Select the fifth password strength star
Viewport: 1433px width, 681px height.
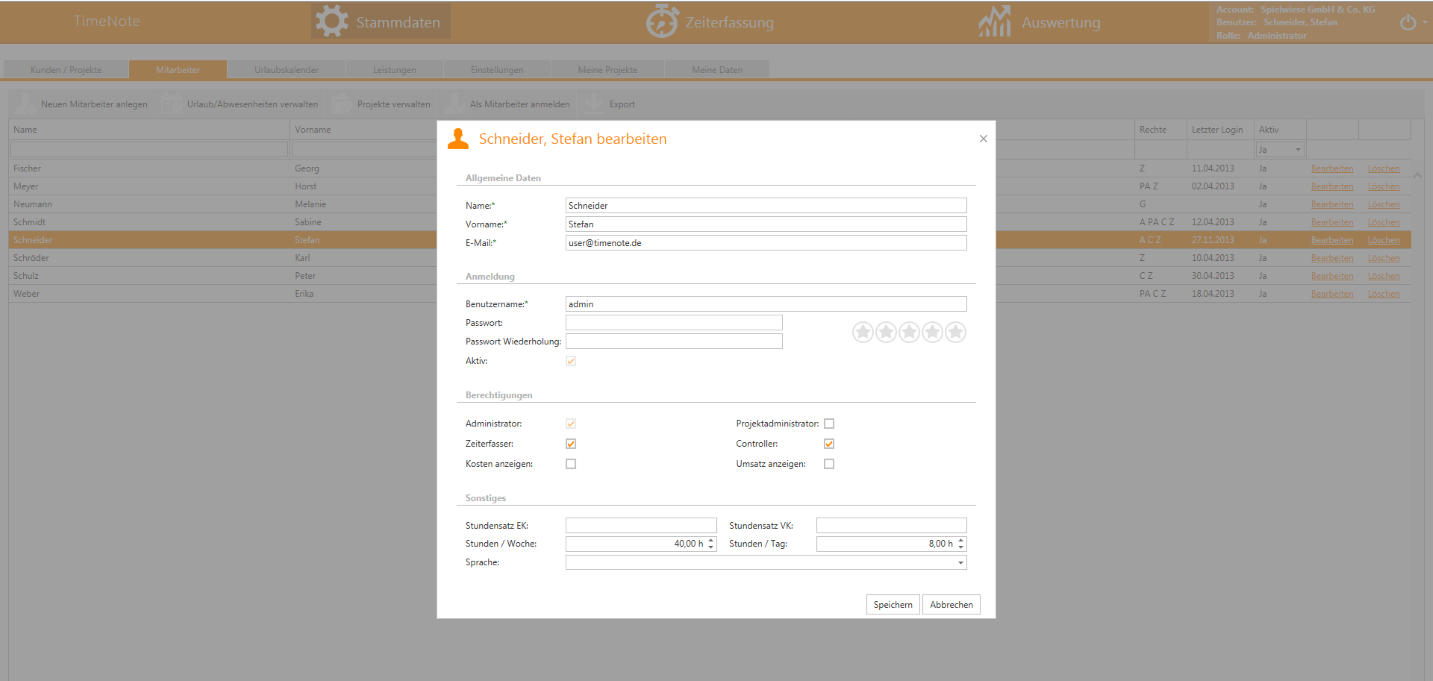(956, 332)
